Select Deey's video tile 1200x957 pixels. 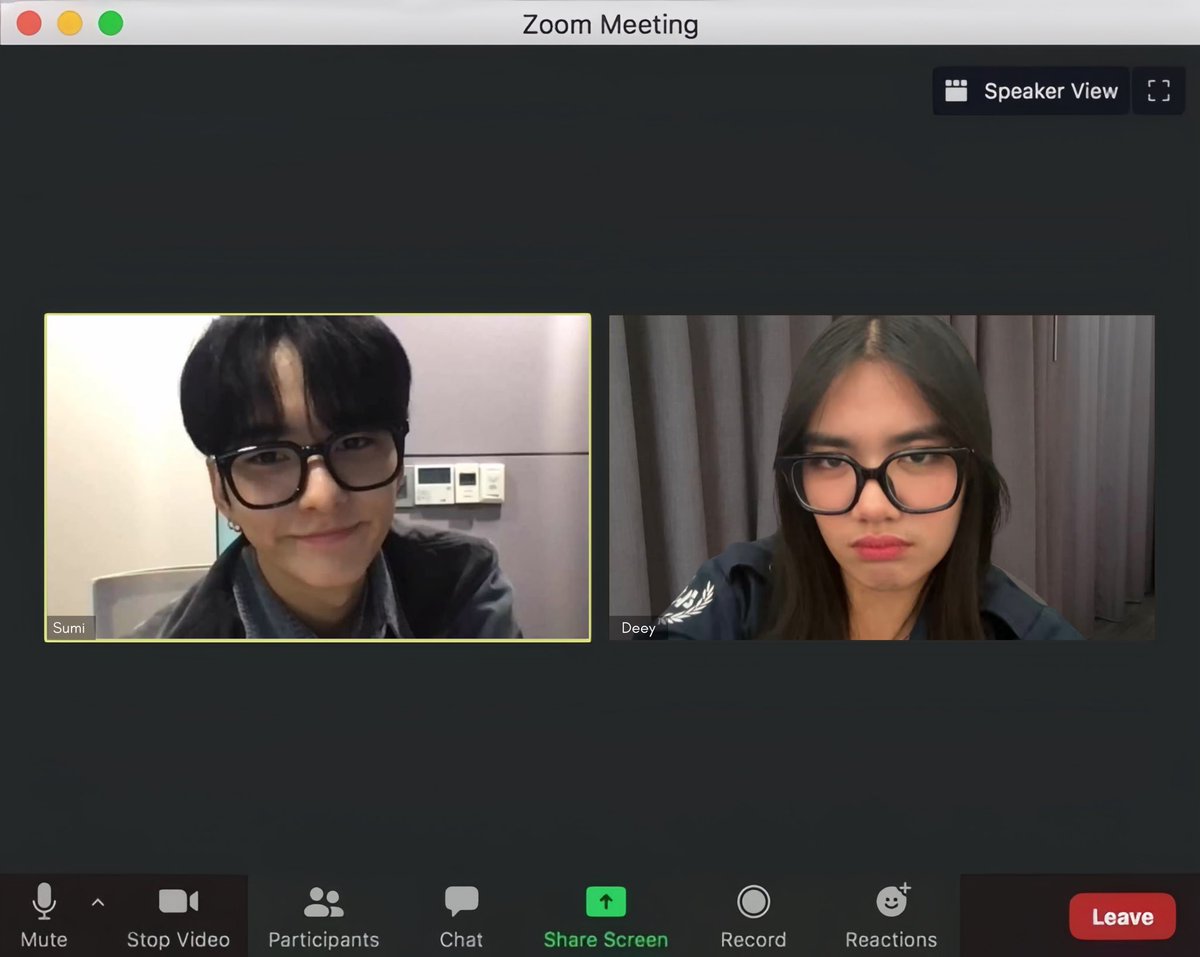[x=882, y=478]
